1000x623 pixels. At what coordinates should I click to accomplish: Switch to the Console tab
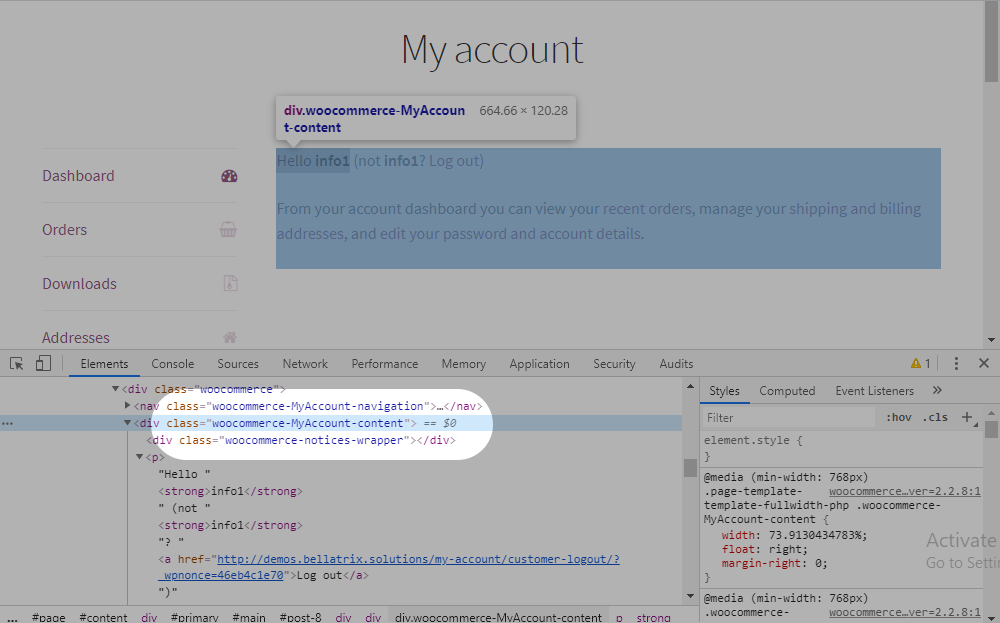click(x=172, y=363)
